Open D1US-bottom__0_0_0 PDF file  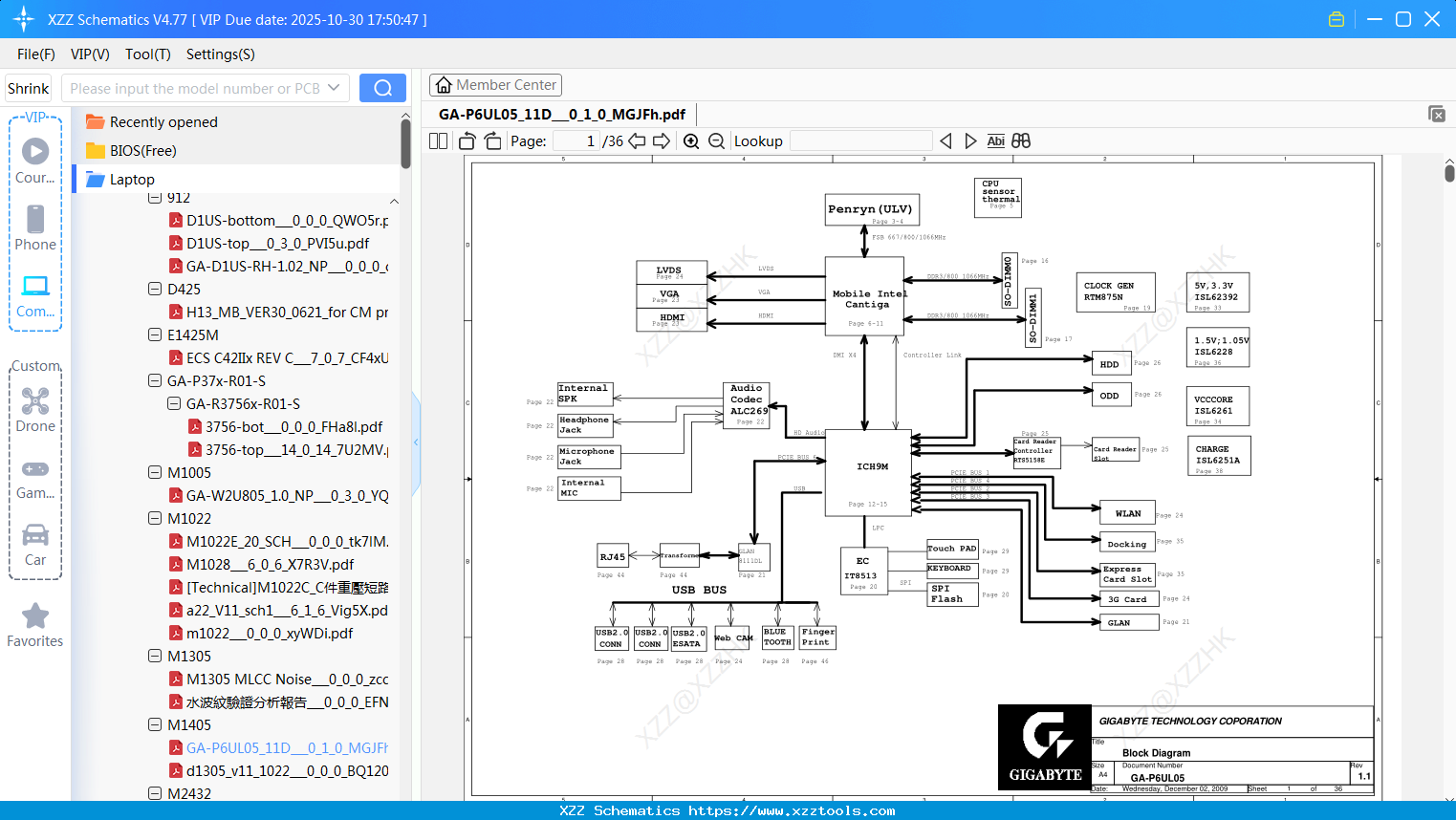click(279, 220)
